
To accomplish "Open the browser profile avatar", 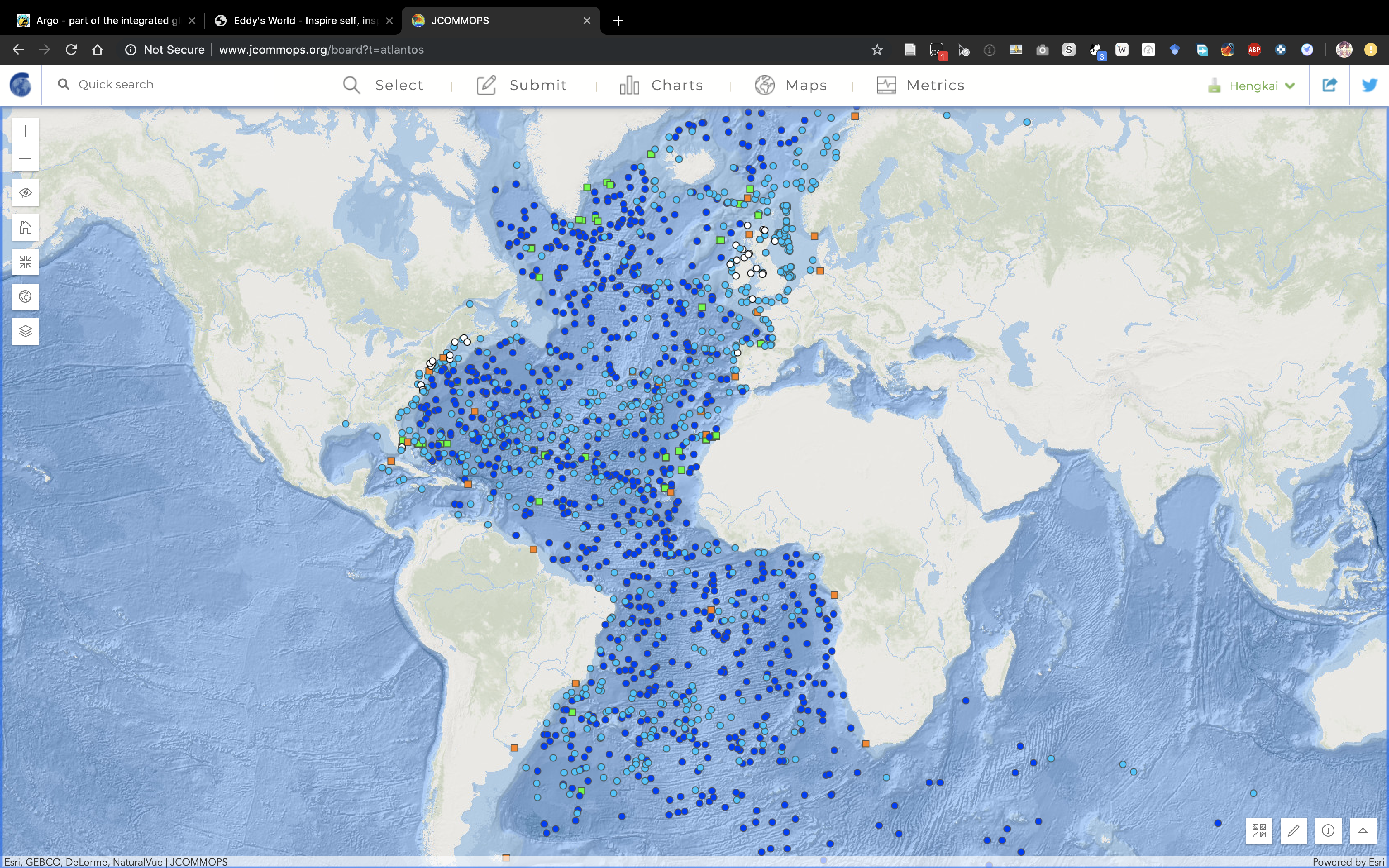I will [1344, 50].
